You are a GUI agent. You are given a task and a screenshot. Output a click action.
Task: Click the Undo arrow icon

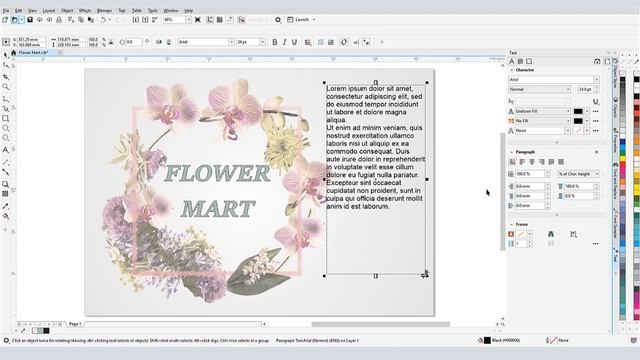coord(103,20)
